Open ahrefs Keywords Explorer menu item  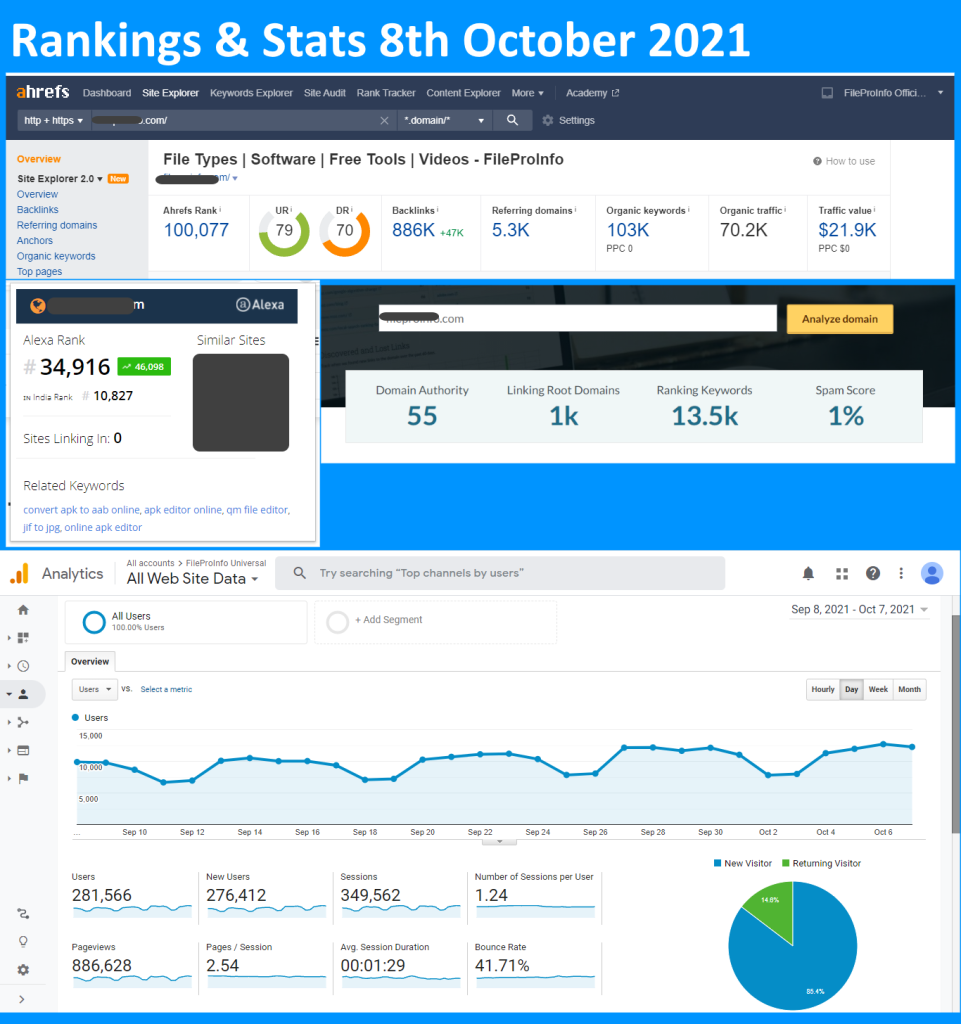coord(251,93)
